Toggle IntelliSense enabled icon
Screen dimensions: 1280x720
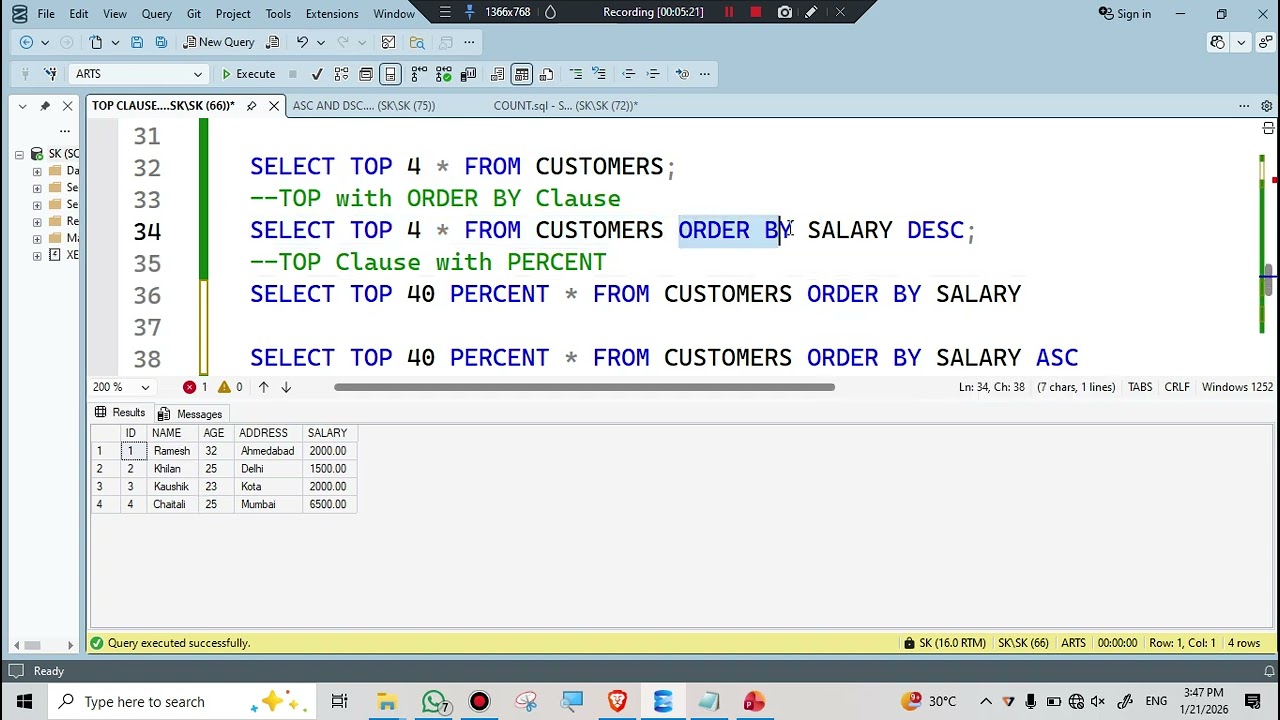391,74
